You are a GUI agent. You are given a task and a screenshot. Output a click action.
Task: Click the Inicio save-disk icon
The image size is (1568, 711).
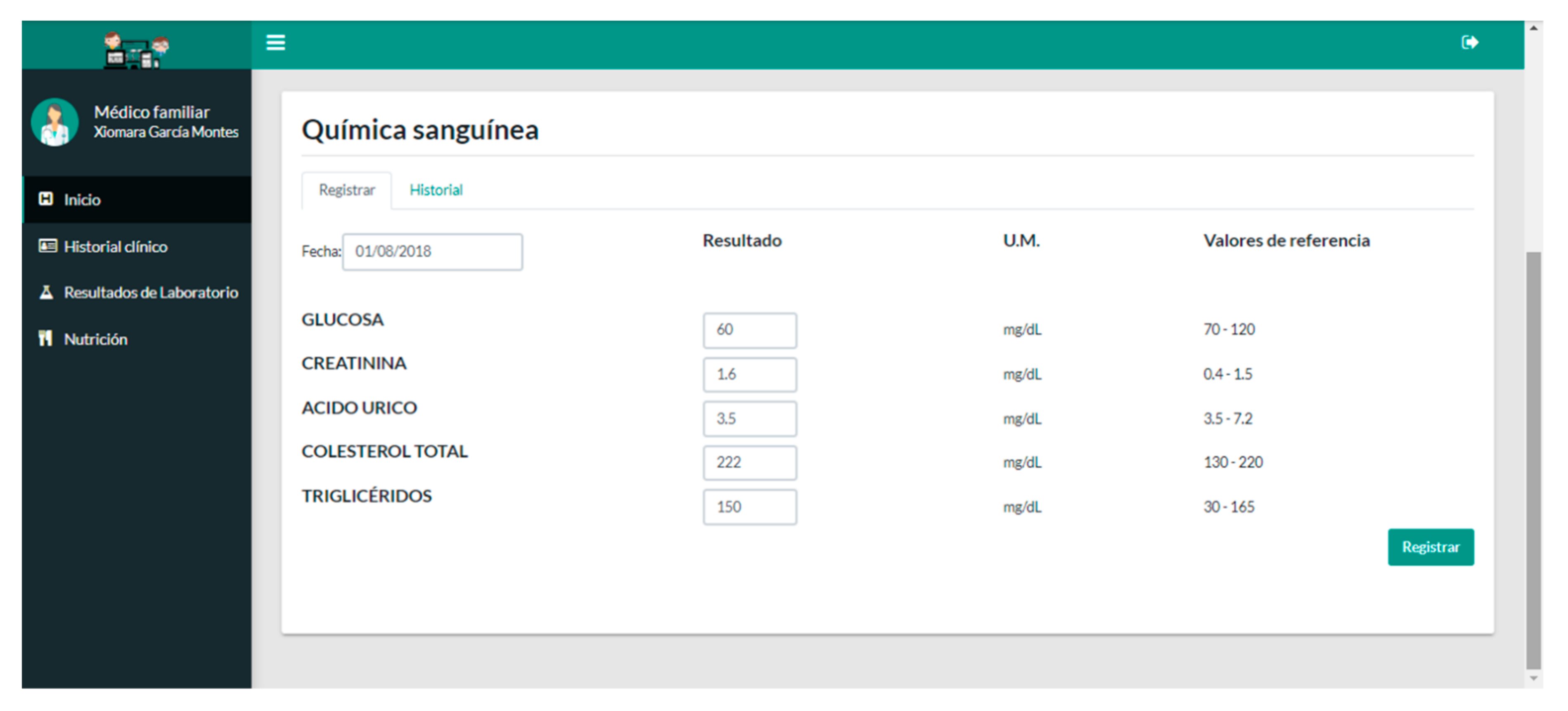(46, 199)
